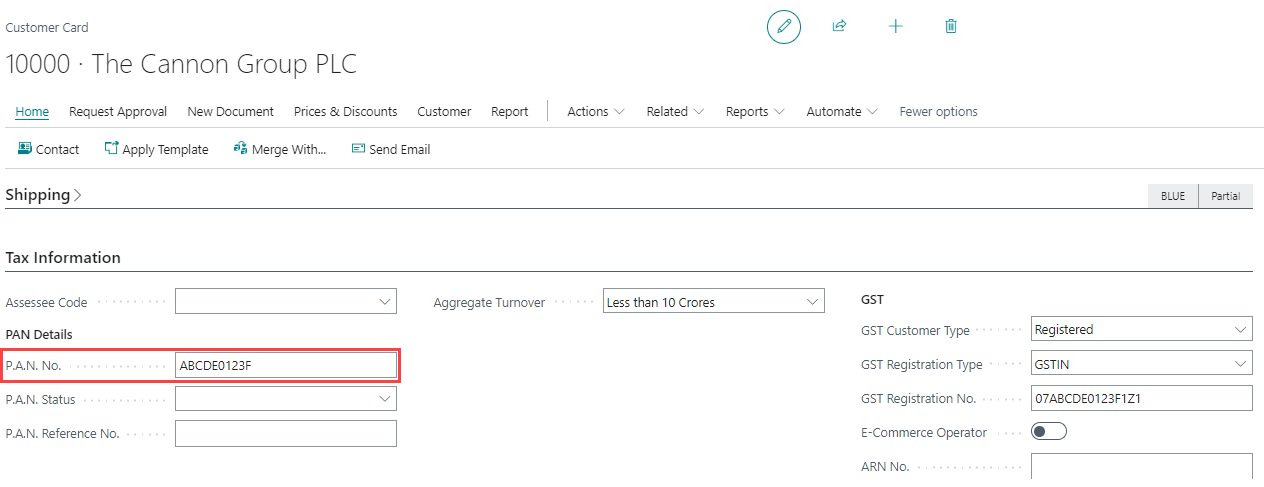Click the trash delete icon
Screen dimensions: 1264x487
pos(951,27)
